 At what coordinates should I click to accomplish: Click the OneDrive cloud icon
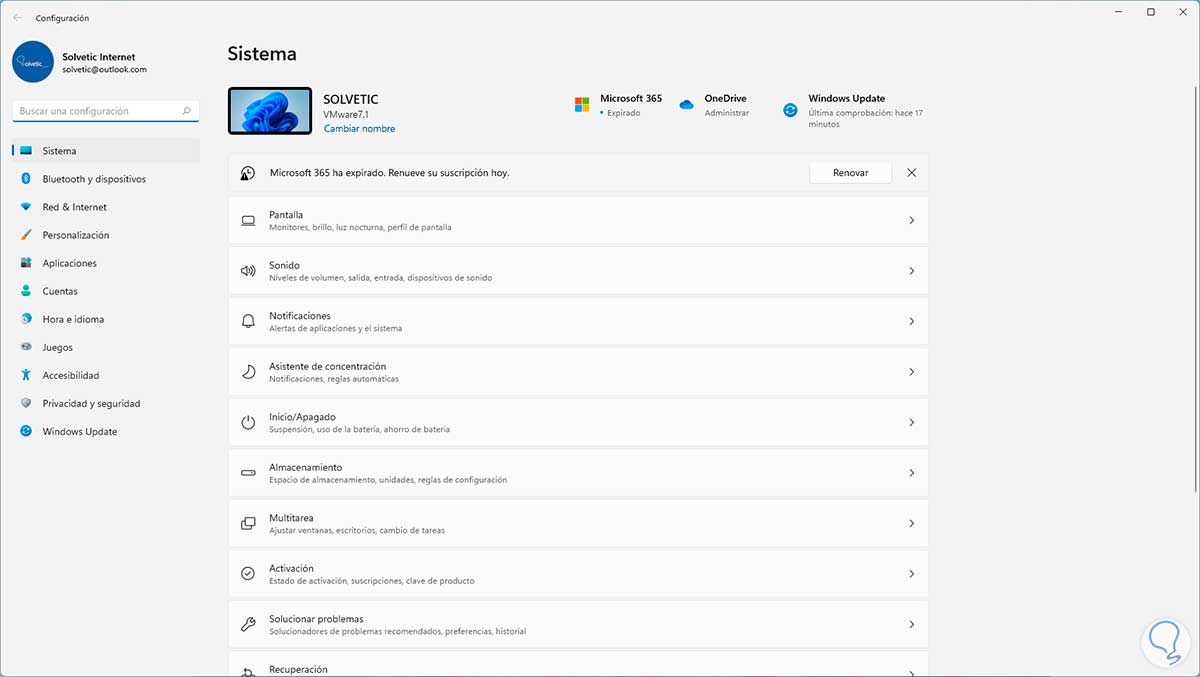pos(686,105)
